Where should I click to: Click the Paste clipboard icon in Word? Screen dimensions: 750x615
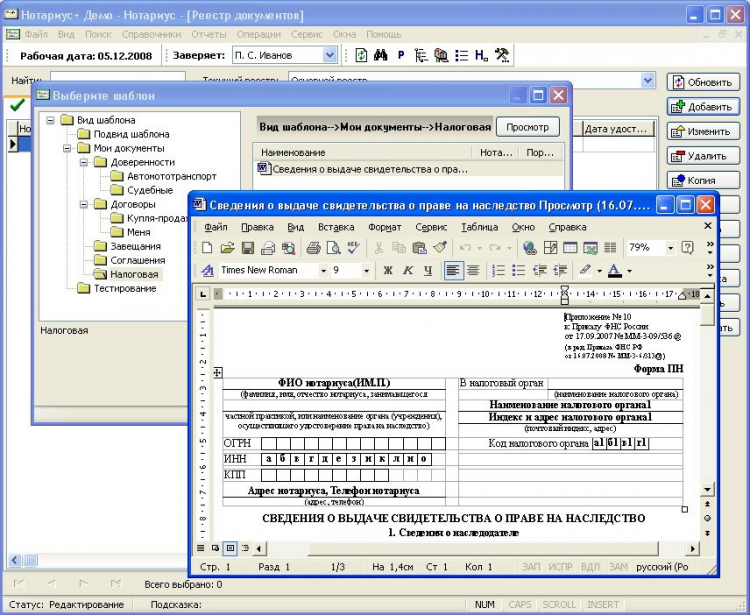pyautogui.click(x=419, y=248)
